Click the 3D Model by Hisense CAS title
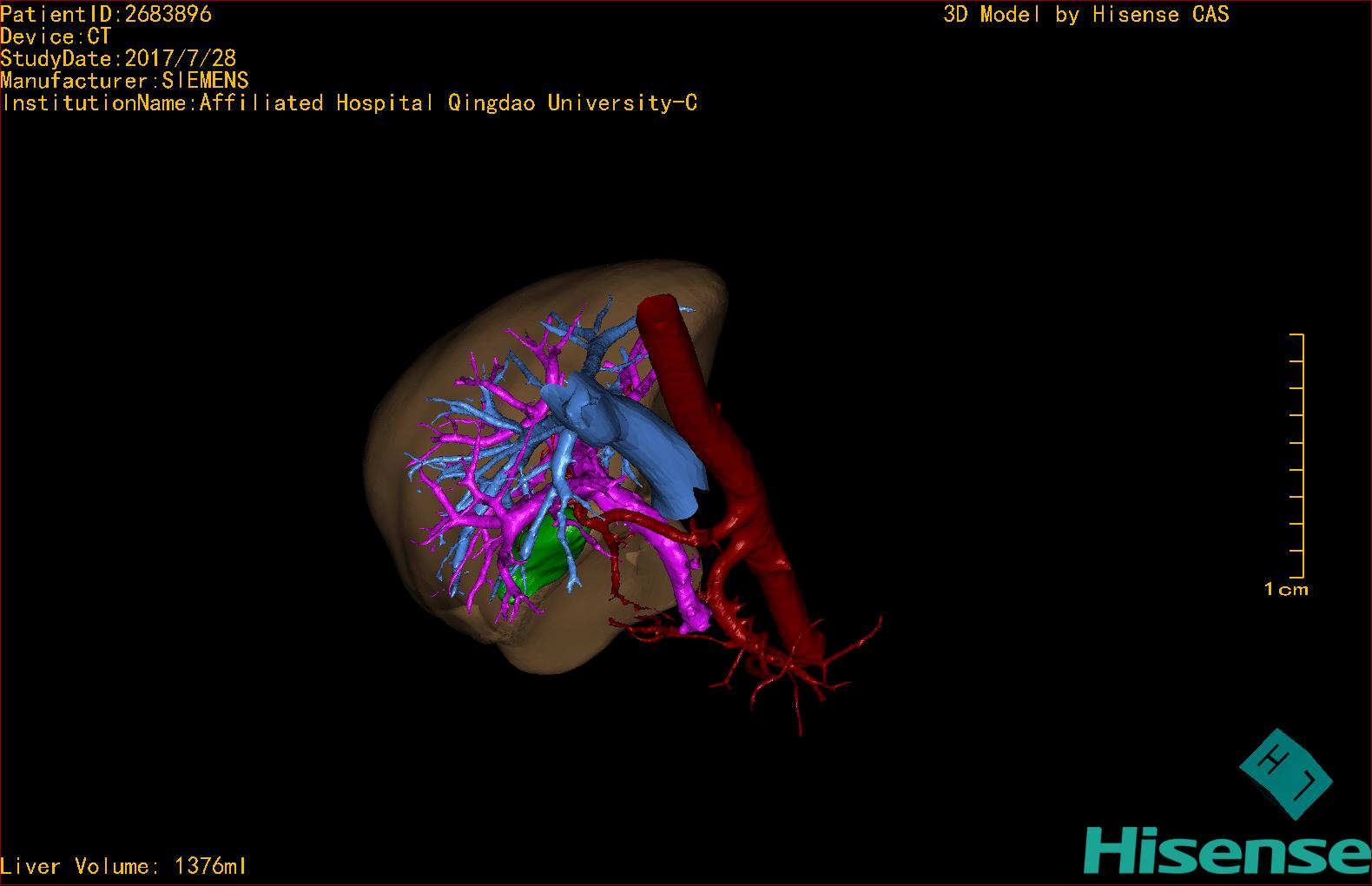Screen dimensions: 1372x886 1085,15
